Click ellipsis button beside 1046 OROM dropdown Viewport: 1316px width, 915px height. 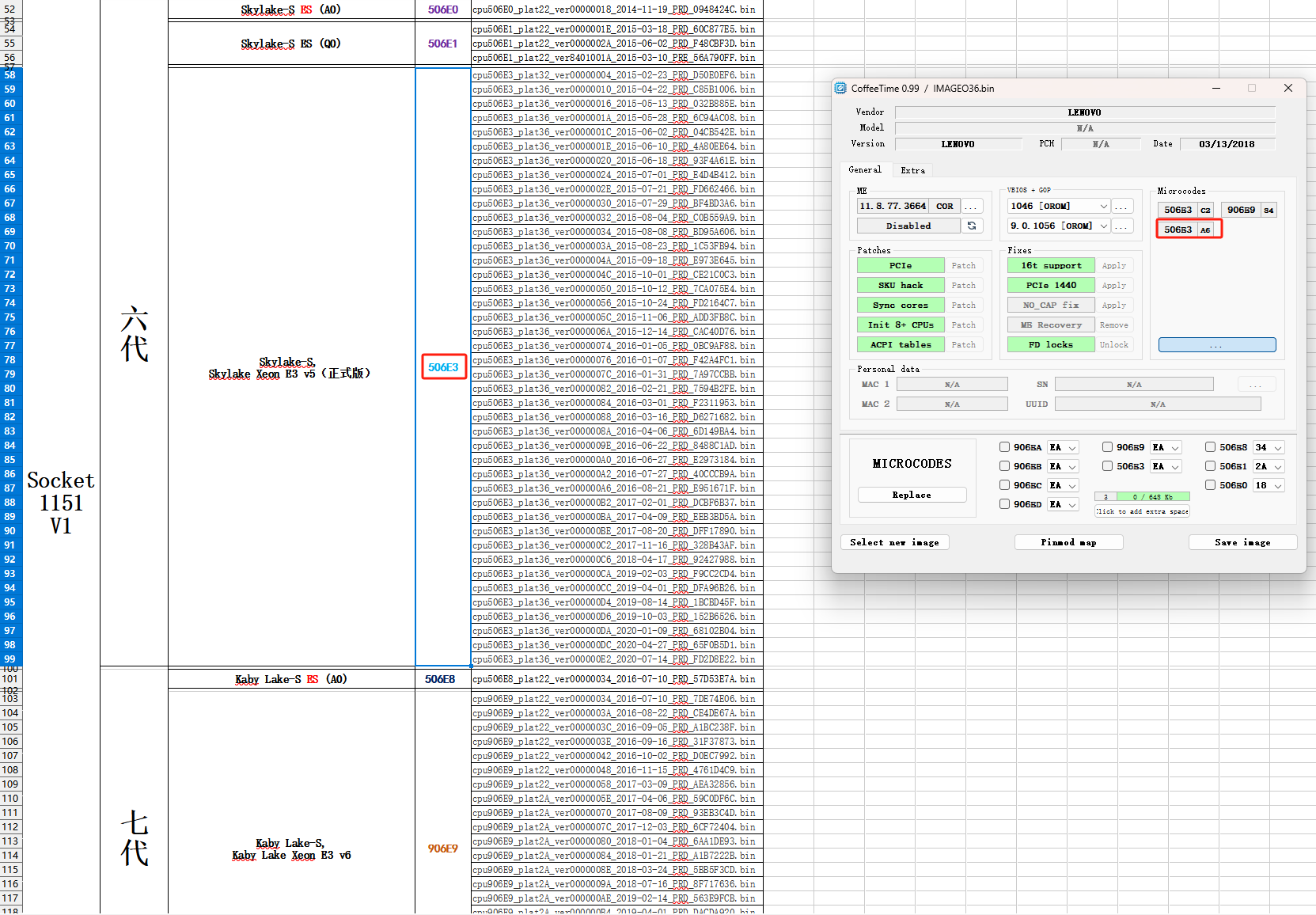click(x=1121, y=206)
